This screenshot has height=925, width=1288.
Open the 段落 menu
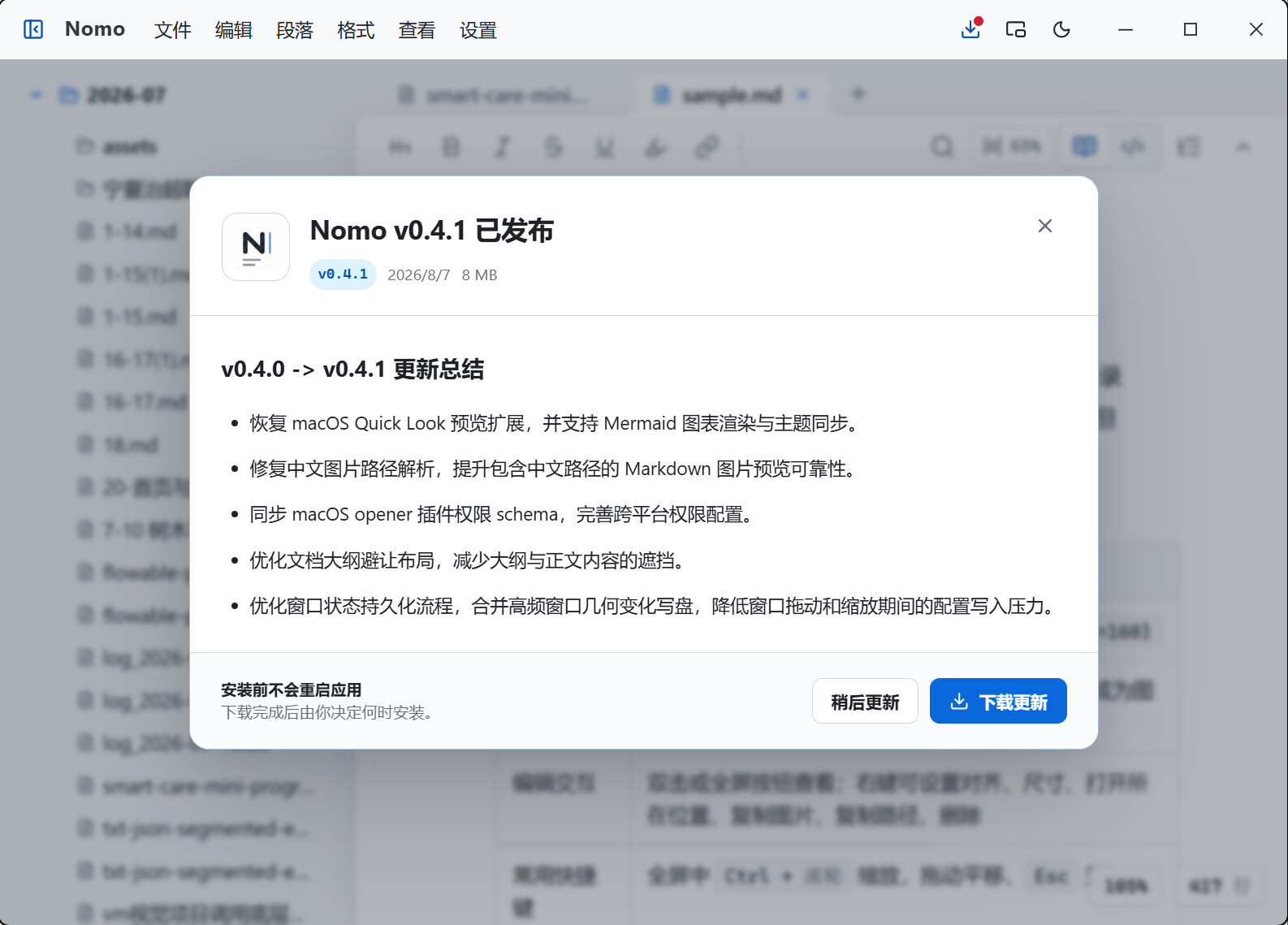point(295,30)
